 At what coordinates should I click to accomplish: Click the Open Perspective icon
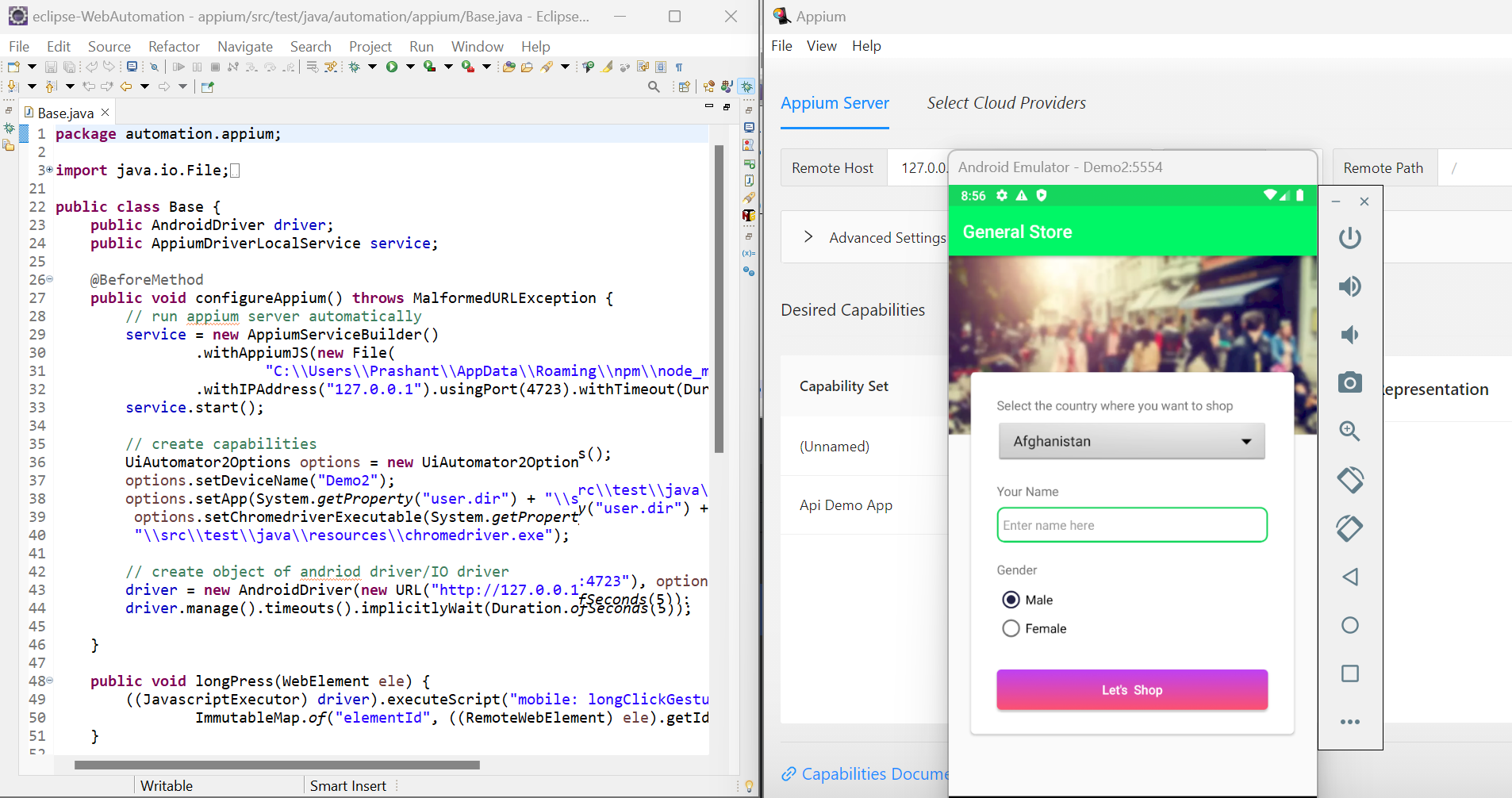tap(684, 86)
